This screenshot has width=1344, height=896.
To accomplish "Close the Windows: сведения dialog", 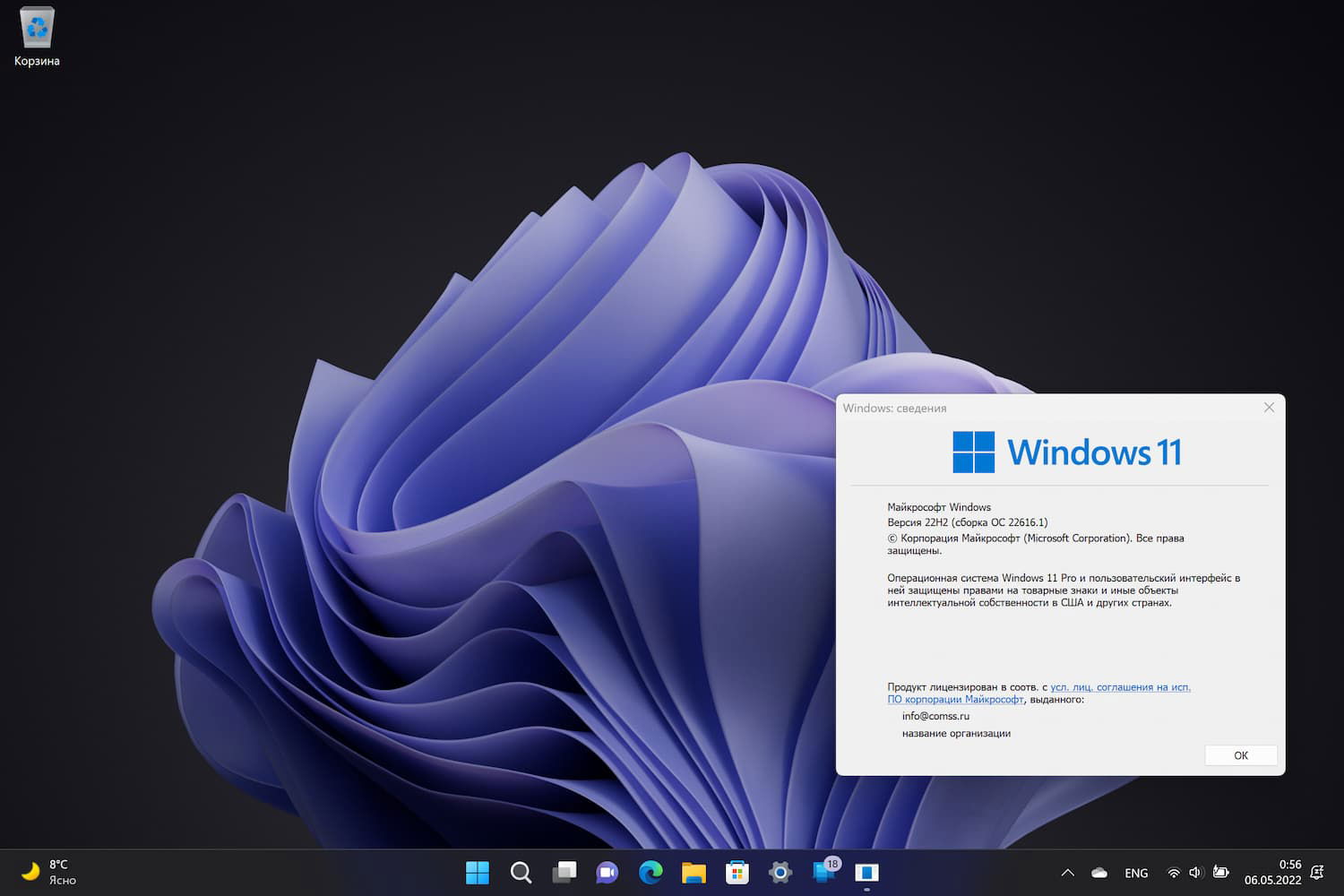I will [1269, 408].
